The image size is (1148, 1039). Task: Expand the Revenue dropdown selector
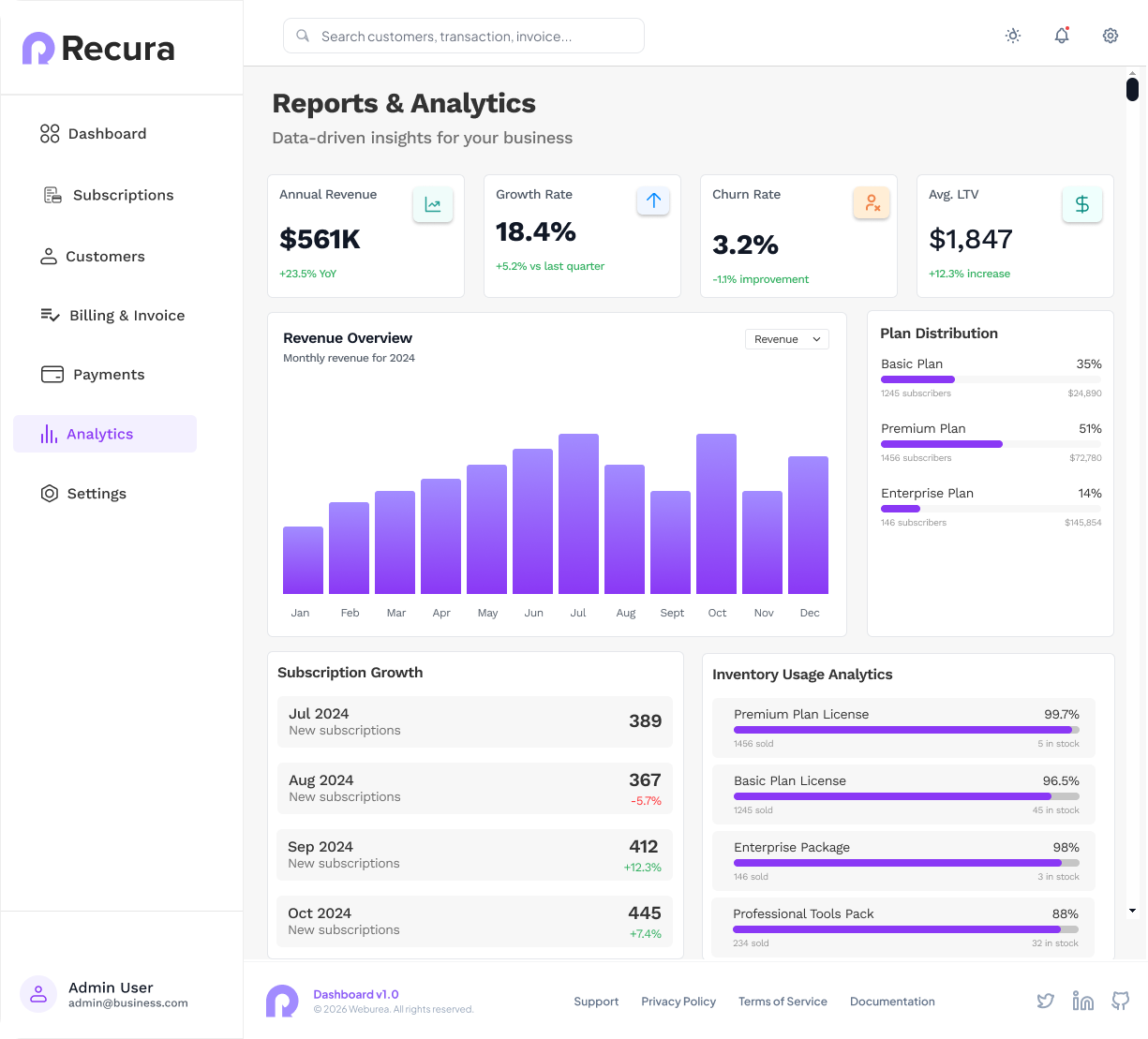(x=787, y=339)
